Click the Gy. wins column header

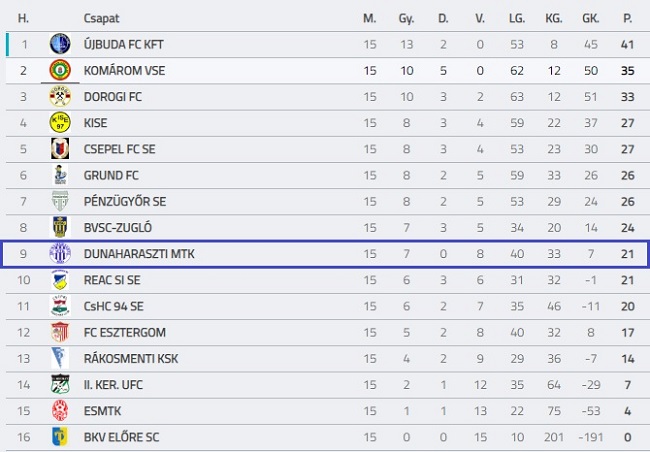point(406,18)
